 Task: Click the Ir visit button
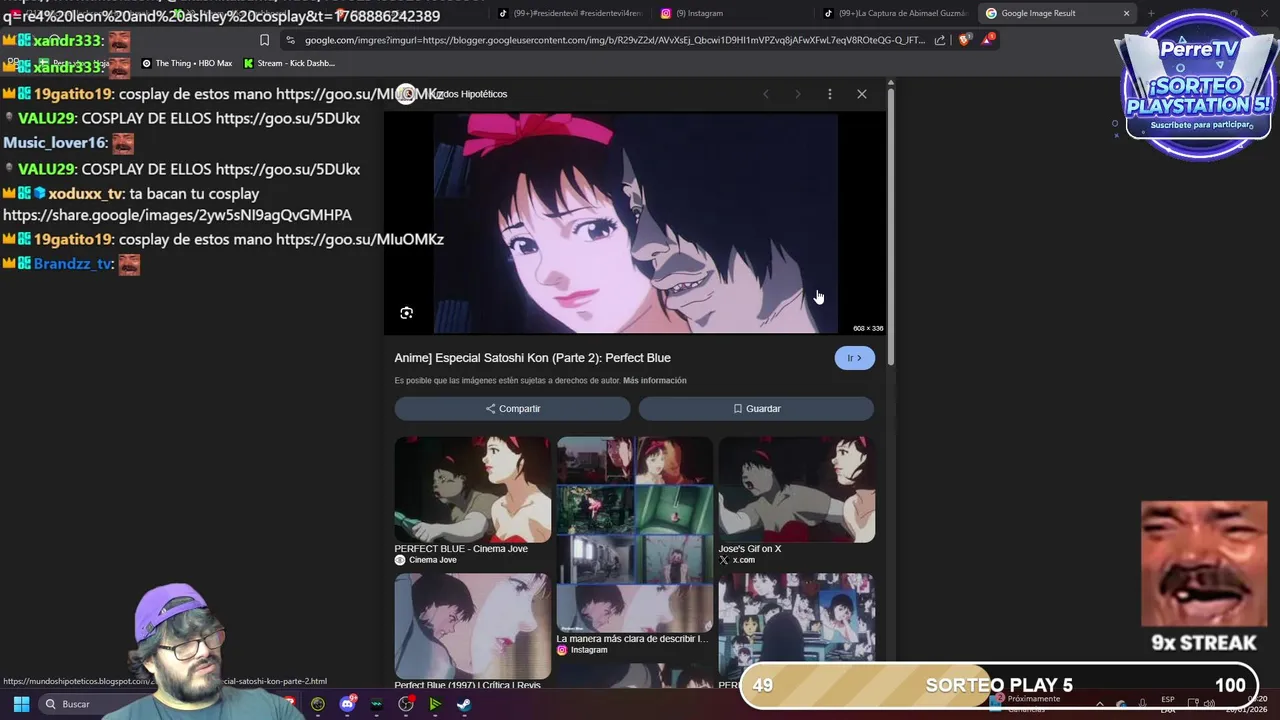pyautogui.click(x=854, y=358)
